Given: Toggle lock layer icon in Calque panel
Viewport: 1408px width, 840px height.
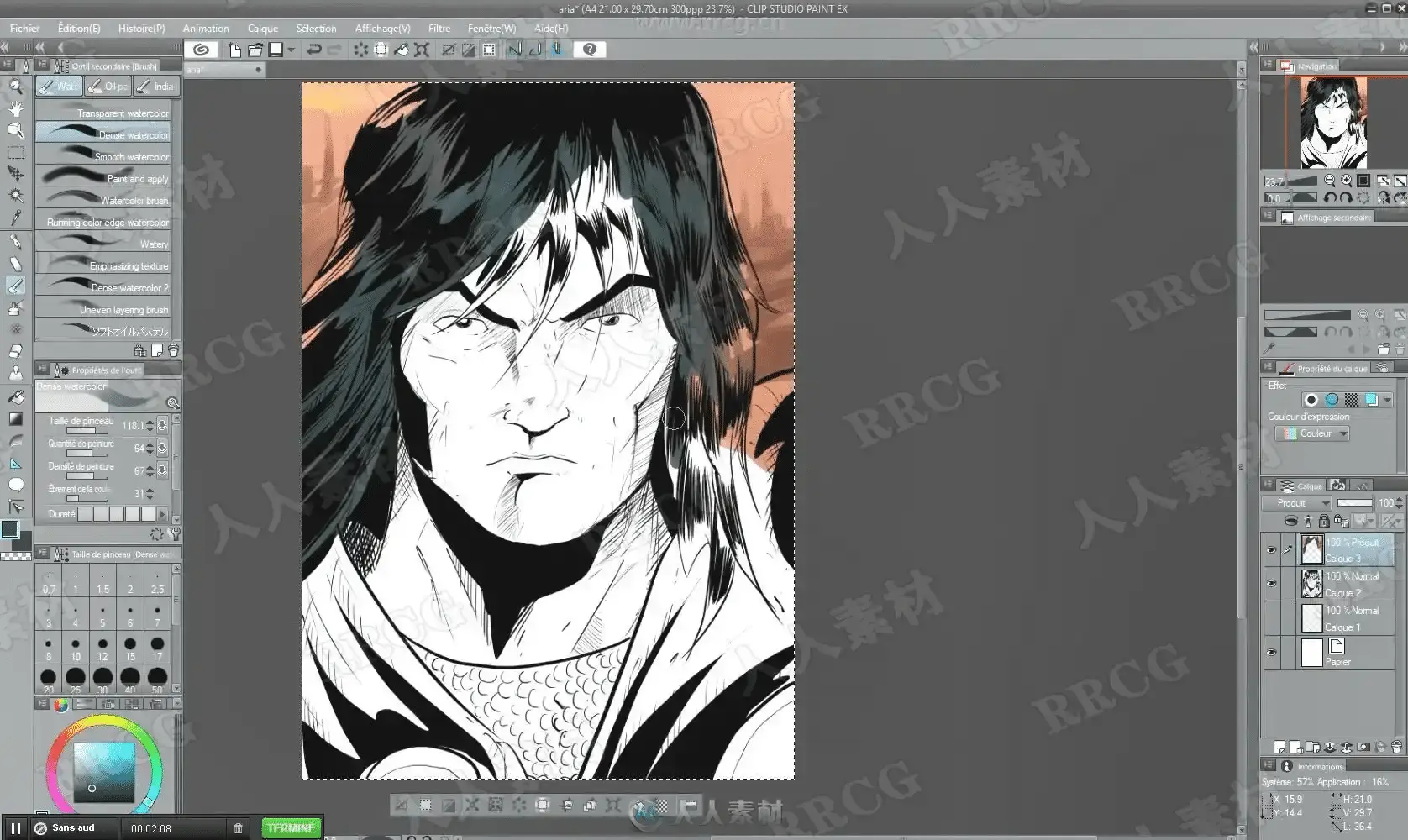Looking at the screenshot, I should 1324,522.
